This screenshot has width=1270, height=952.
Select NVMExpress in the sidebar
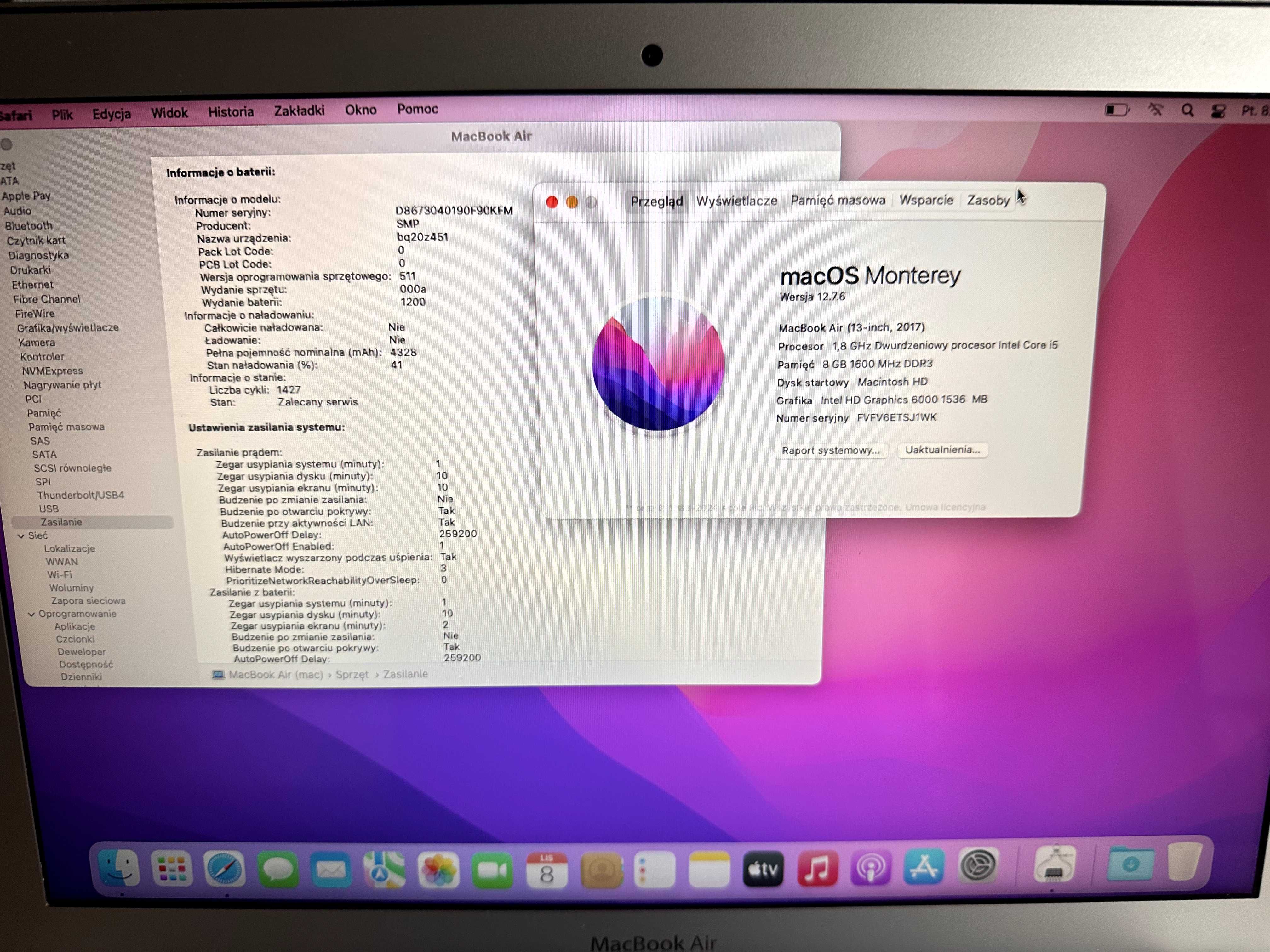[x=52, y=371]
